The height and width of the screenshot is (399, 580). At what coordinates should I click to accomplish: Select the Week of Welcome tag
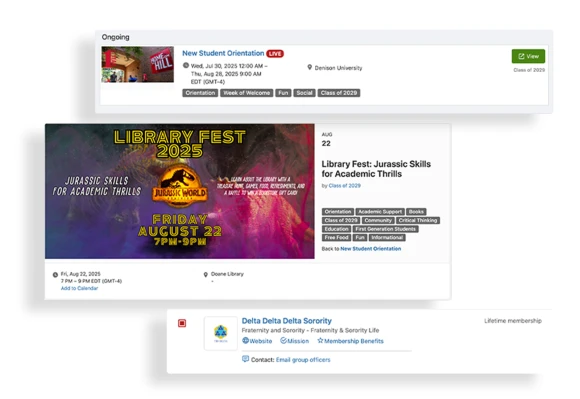click(246, 93)
